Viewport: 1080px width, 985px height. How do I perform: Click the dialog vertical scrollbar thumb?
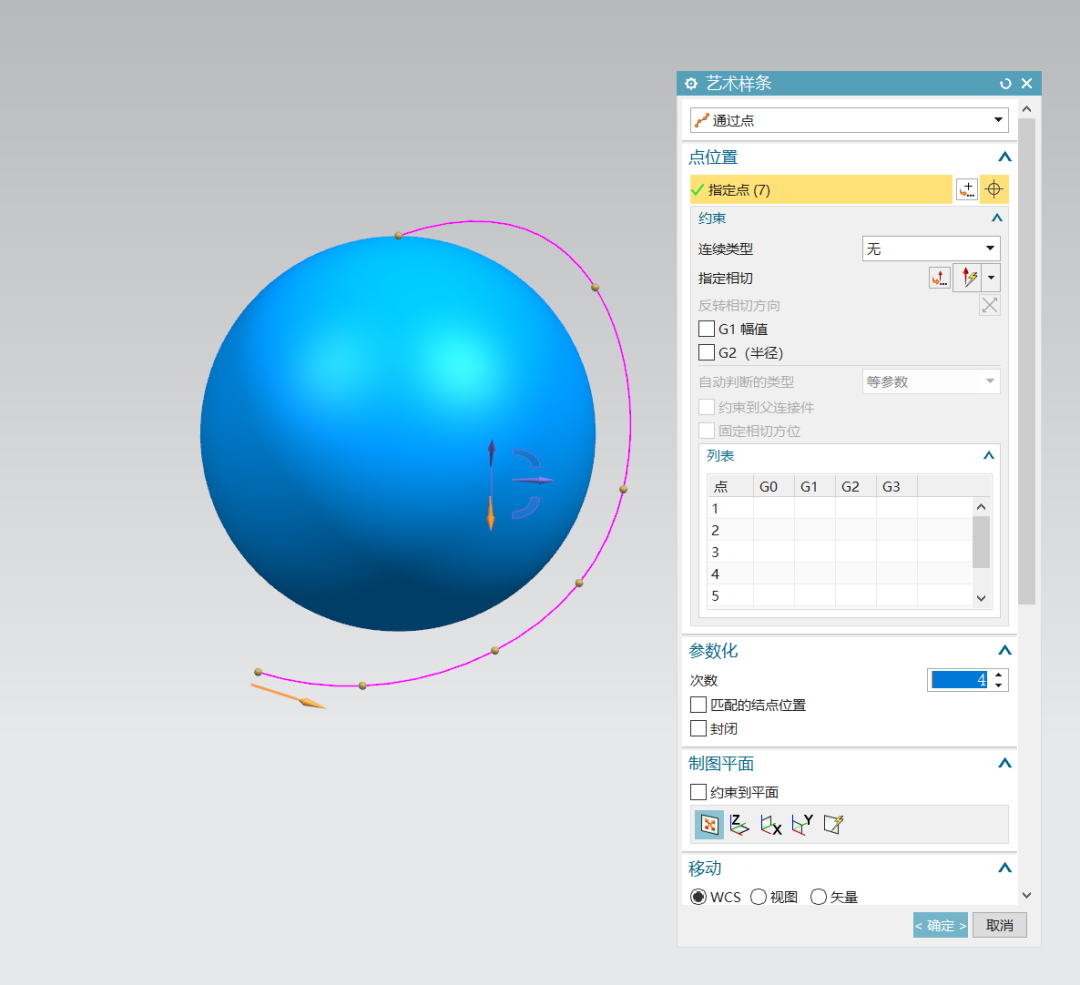[1026, 361]
